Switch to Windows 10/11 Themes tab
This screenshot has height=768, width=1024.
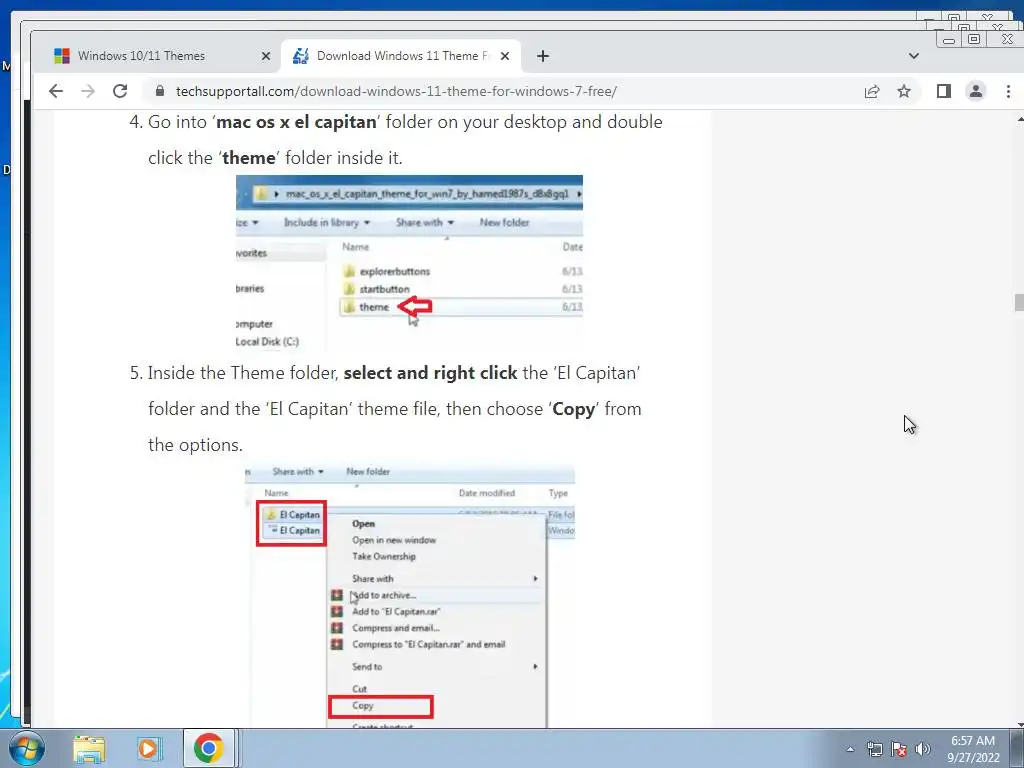coord(159,56)
